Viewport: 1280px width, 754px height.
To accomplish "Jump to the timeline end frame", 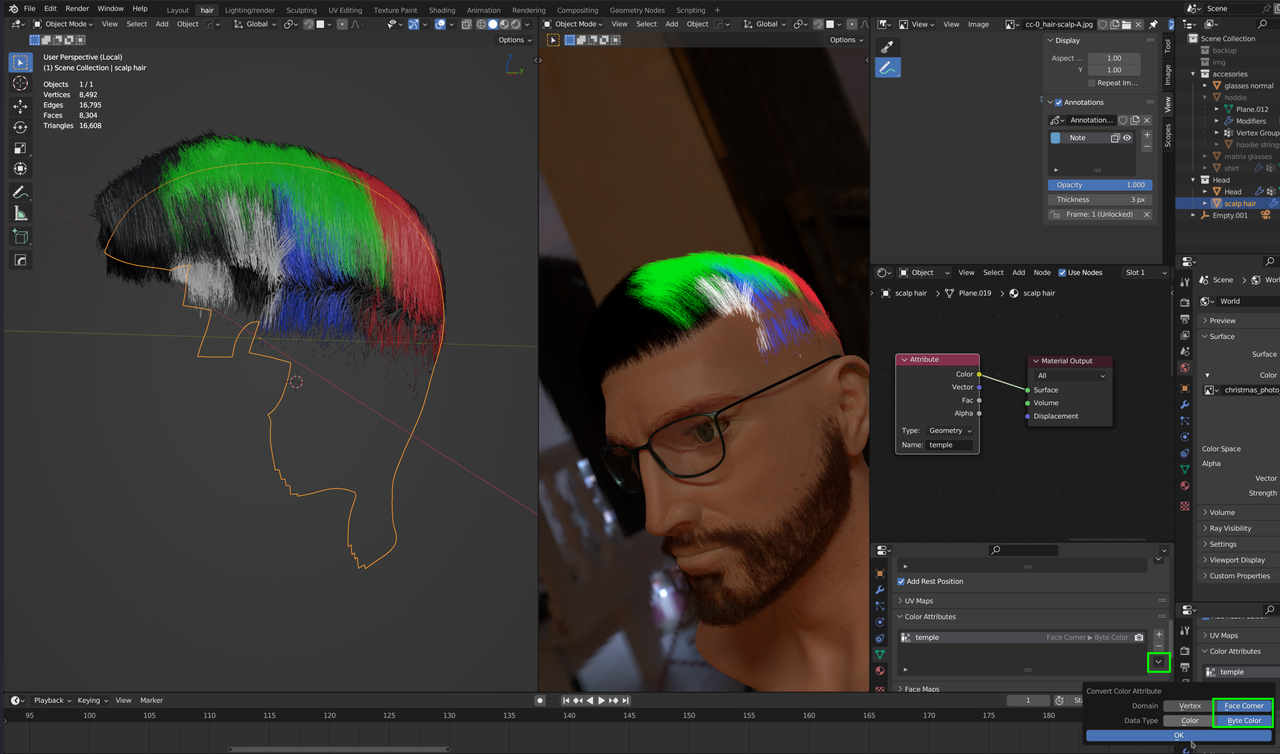I will [625, 700].
